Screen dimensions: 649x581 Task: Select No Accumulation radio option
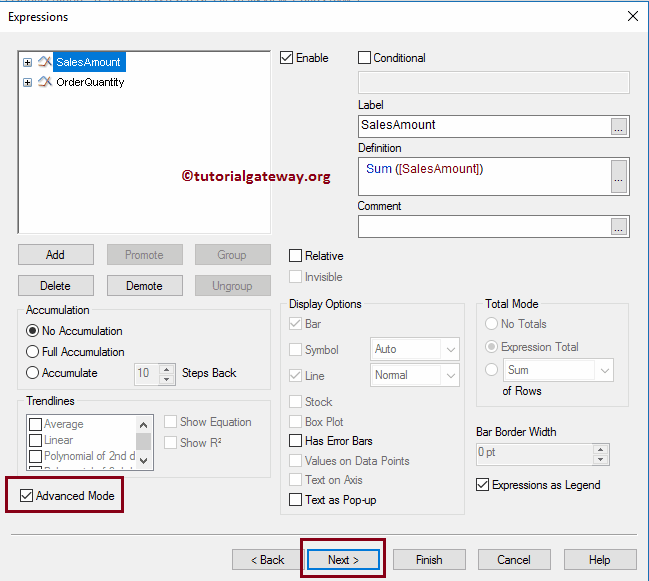pos(32,331)
